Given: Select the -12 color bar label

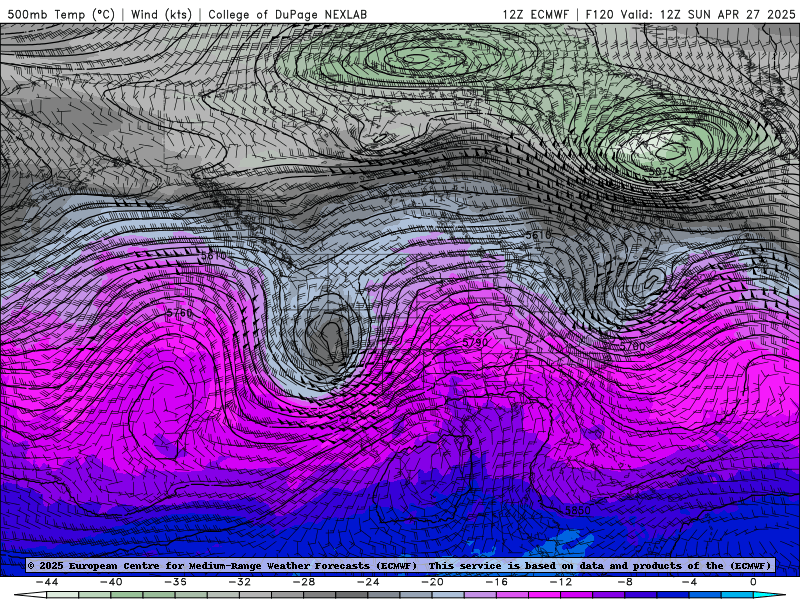Looking at the screenshot, I should click(561, 582).
